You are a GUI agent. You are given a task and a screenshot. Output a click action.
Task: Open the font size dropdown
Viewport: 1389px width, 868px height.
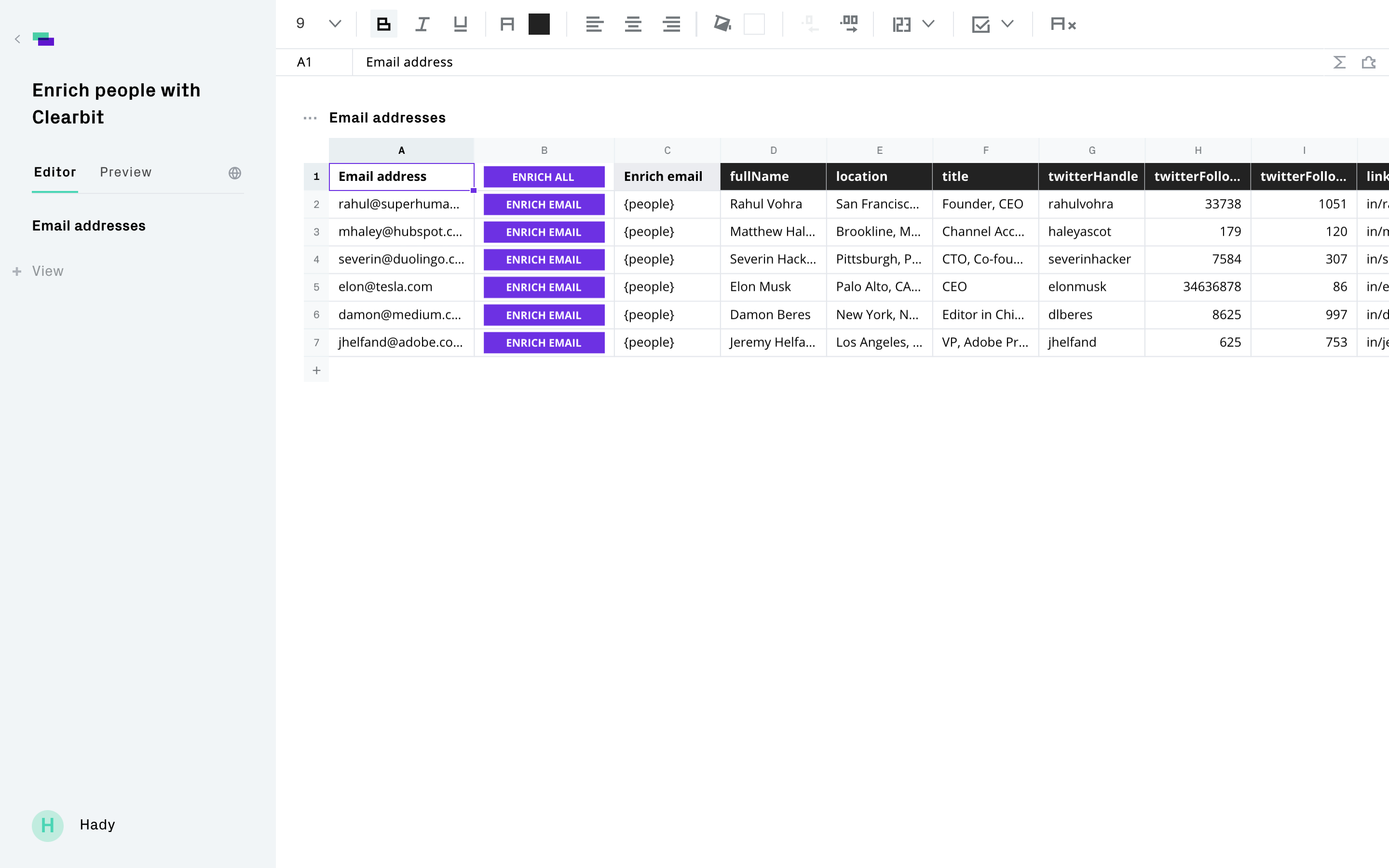(x=335, y=24)
